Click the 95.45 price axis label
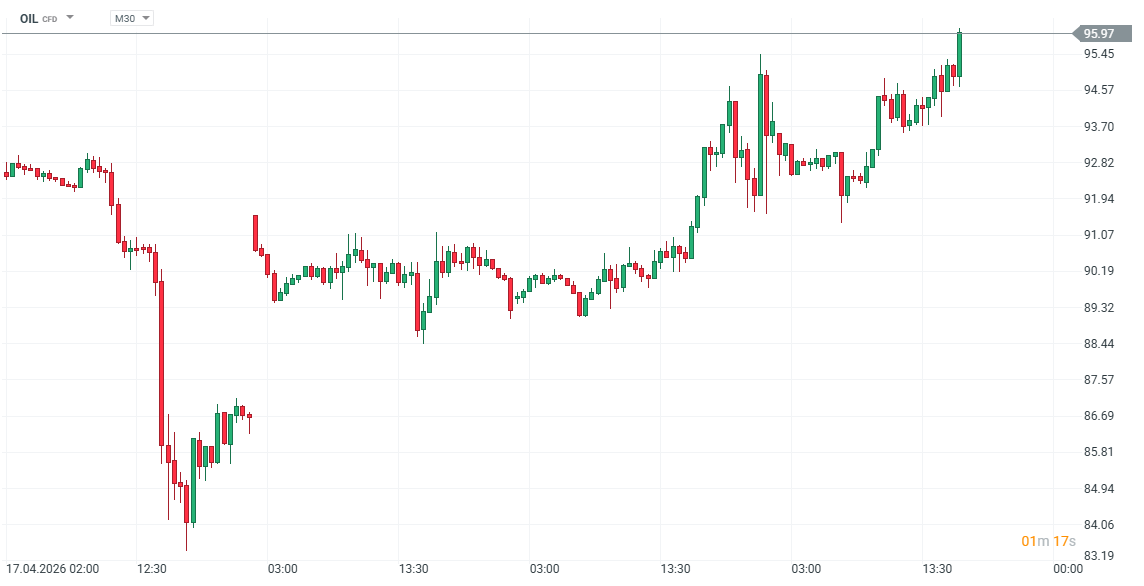Screen dimensions: 1144x586 (x=1099, y=54)
